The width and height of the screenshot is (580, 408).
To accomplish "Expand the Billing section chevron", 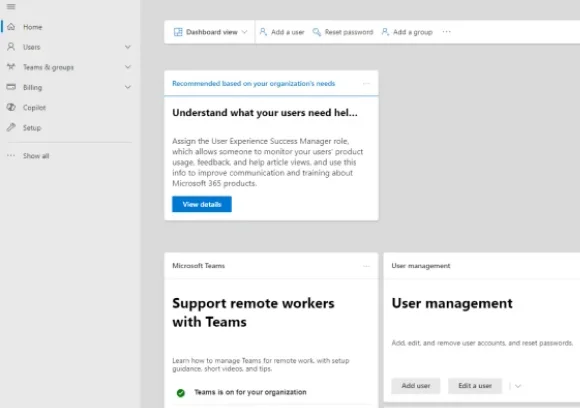I will 128,87.
